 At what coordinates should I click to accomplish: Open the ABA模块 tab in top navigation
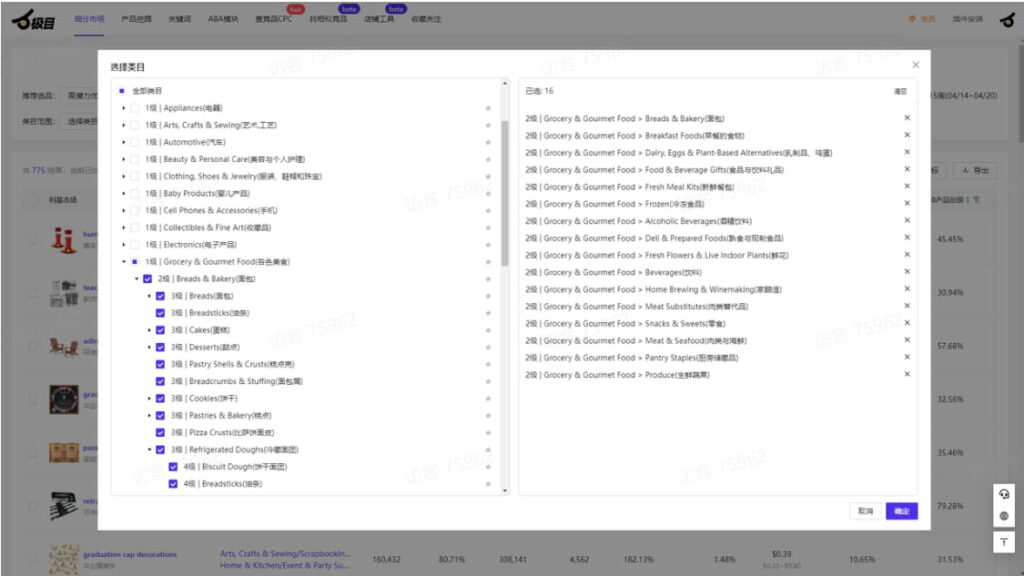(x=223, y=19)
